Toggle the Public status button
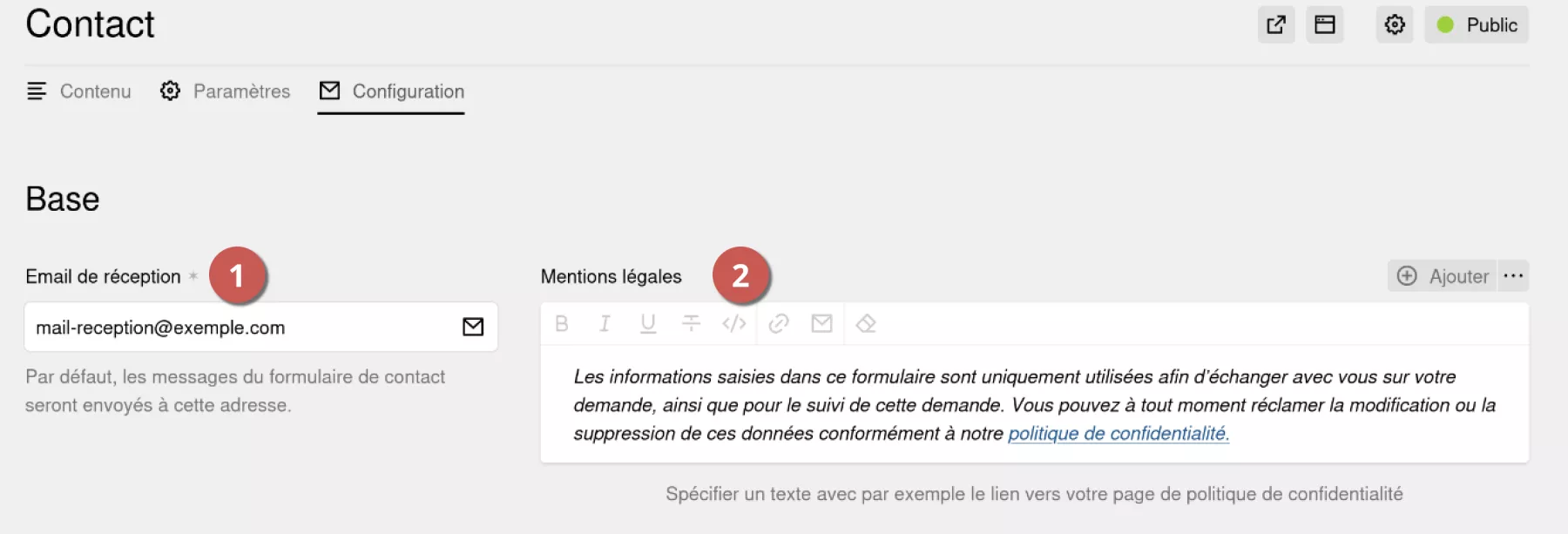Image resolution: width=1568 pixels, height=534 pixels. [1477, 24]
